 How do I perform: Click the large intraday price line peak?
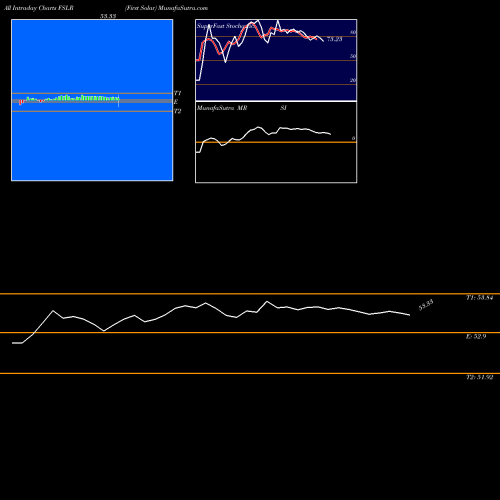point(267,301)
